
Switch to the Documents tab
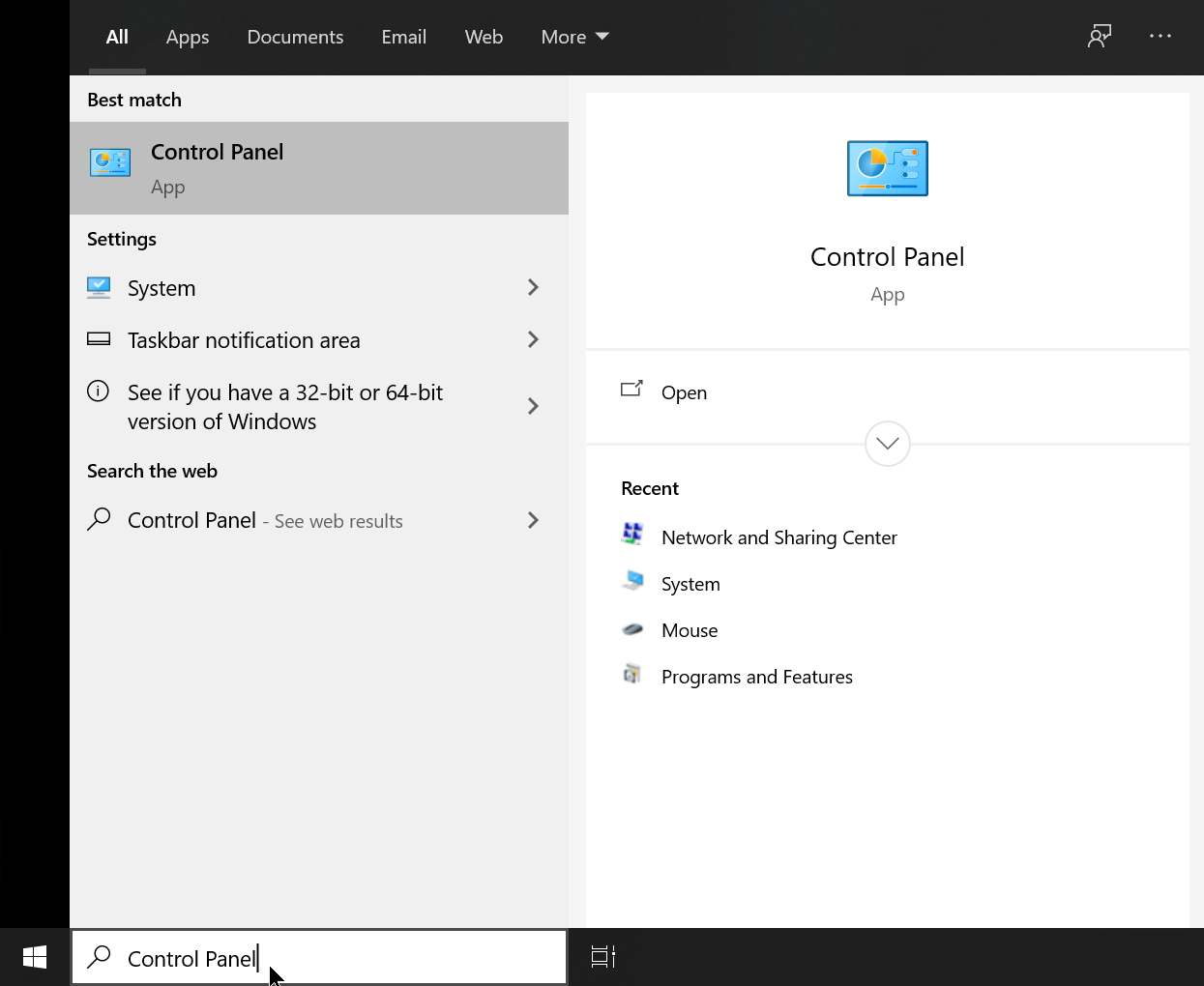pyautogui.click(x=295, y=37)
